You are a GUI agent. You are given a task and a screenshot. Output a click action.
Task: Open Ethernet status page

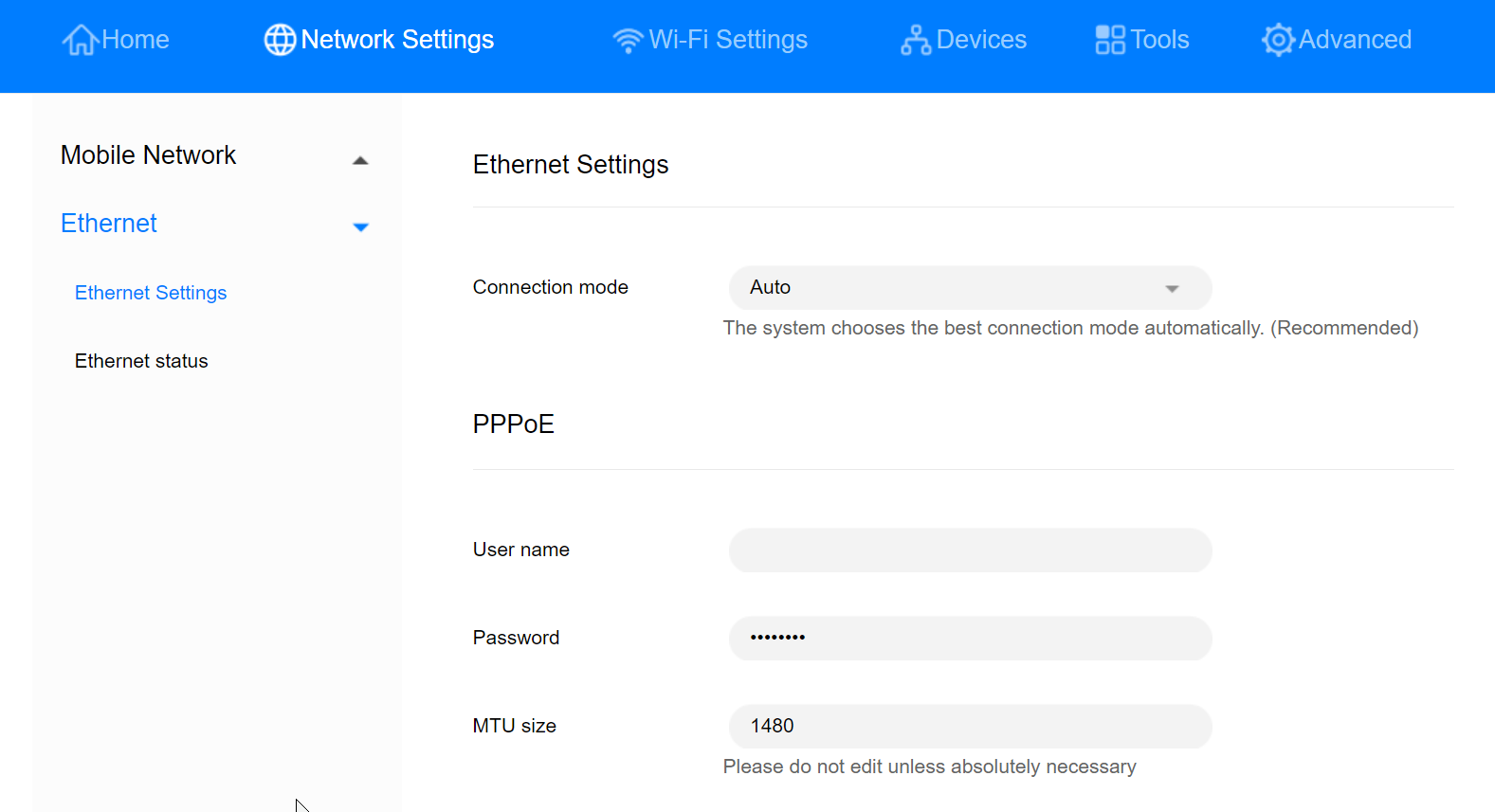(x=141, y=361)
